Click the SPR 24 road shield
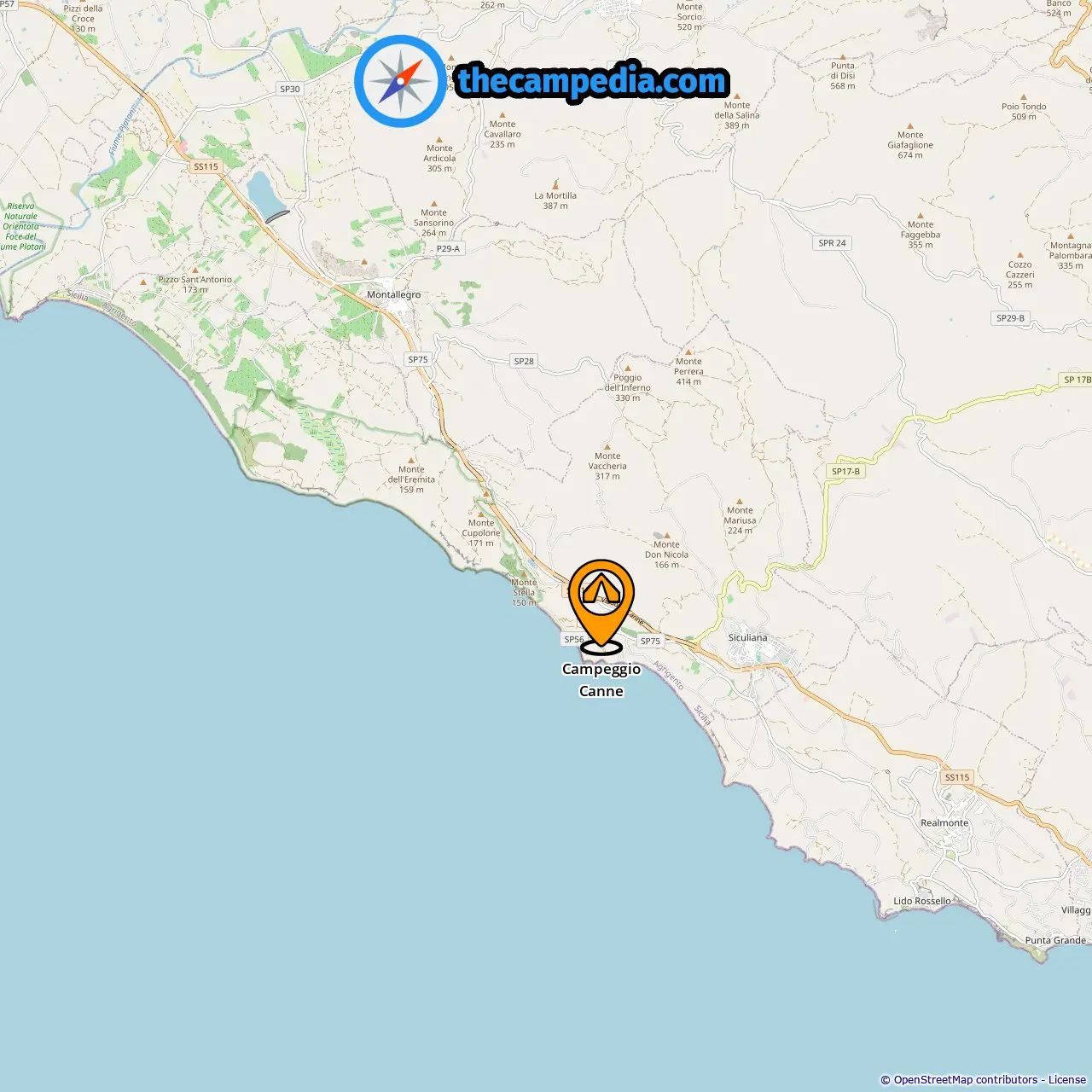This screenshot has height=1092, width=1092. [x=832, y=243]
